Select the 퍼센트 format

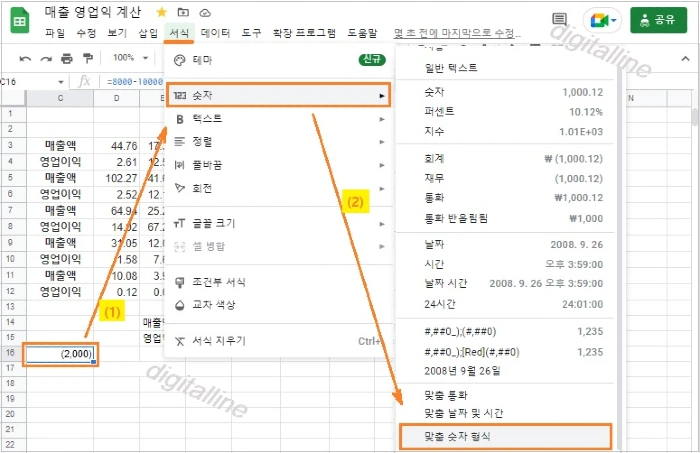(x=505, y=112)
